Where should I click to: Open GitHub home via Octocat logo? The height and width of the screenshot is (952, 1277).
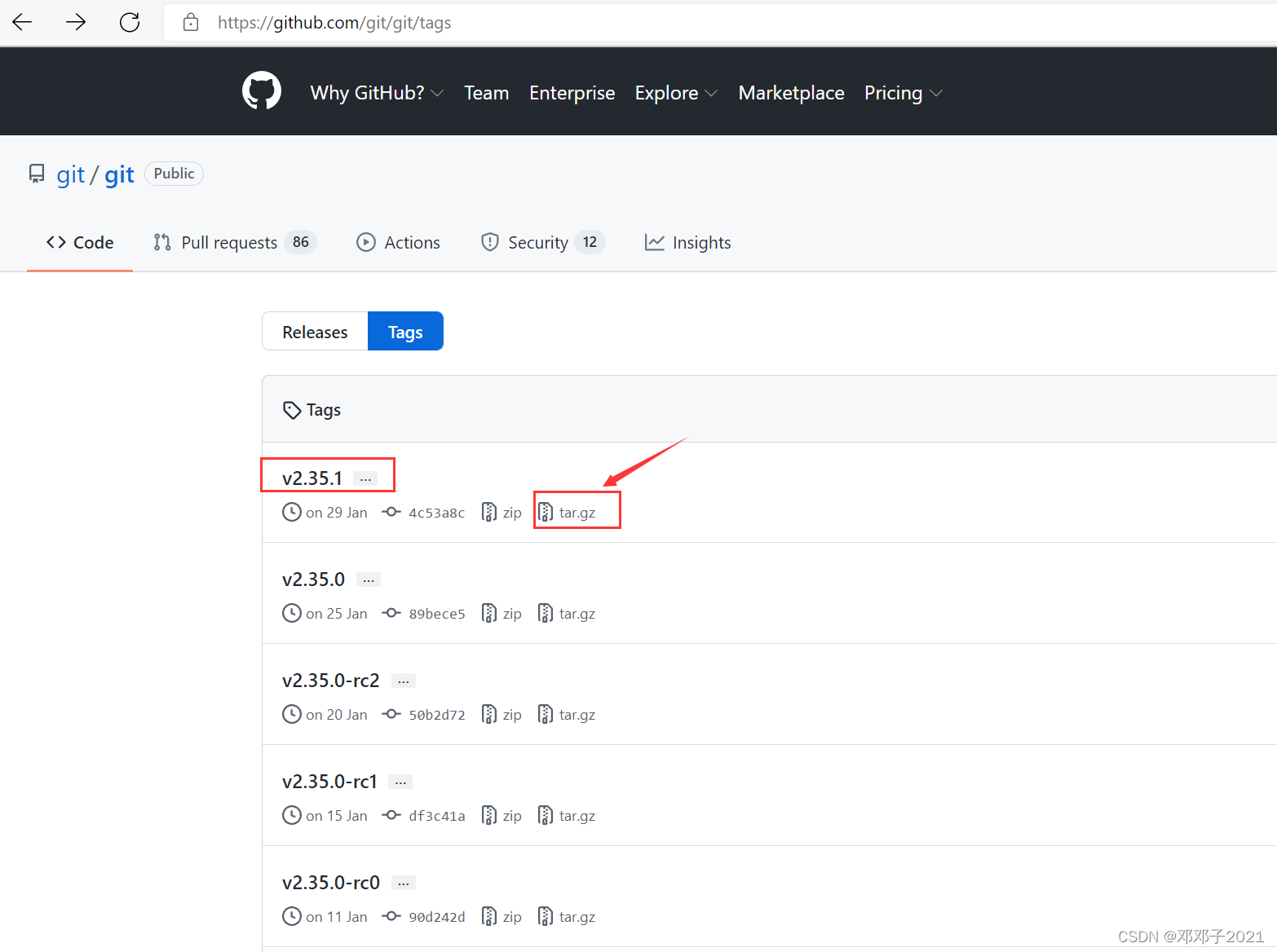pos(262,90)
